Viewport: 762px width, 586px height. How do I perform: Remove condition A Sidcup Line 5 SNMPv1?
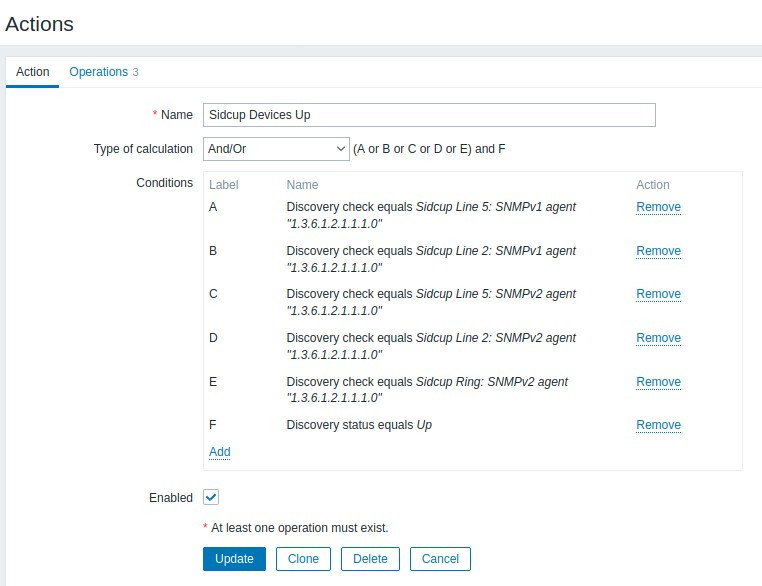tap(658, 207)
